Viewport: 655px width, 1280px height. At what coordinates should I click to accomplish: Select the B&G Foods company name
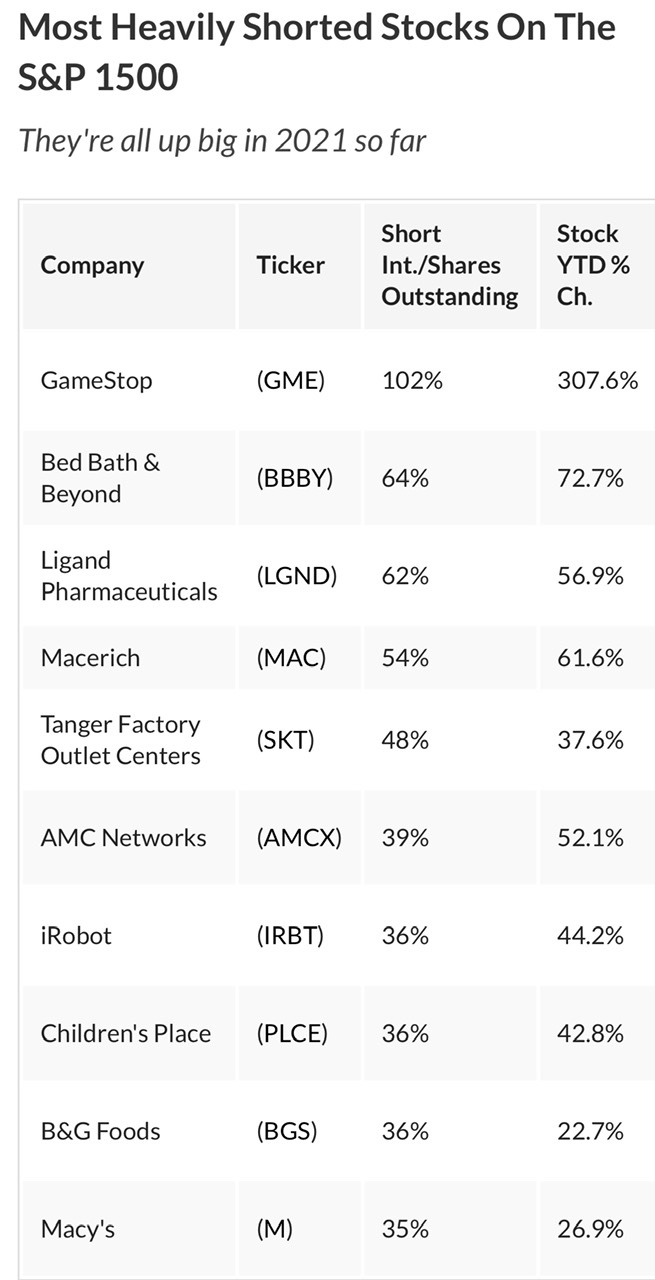click(x=100, y=1131)
